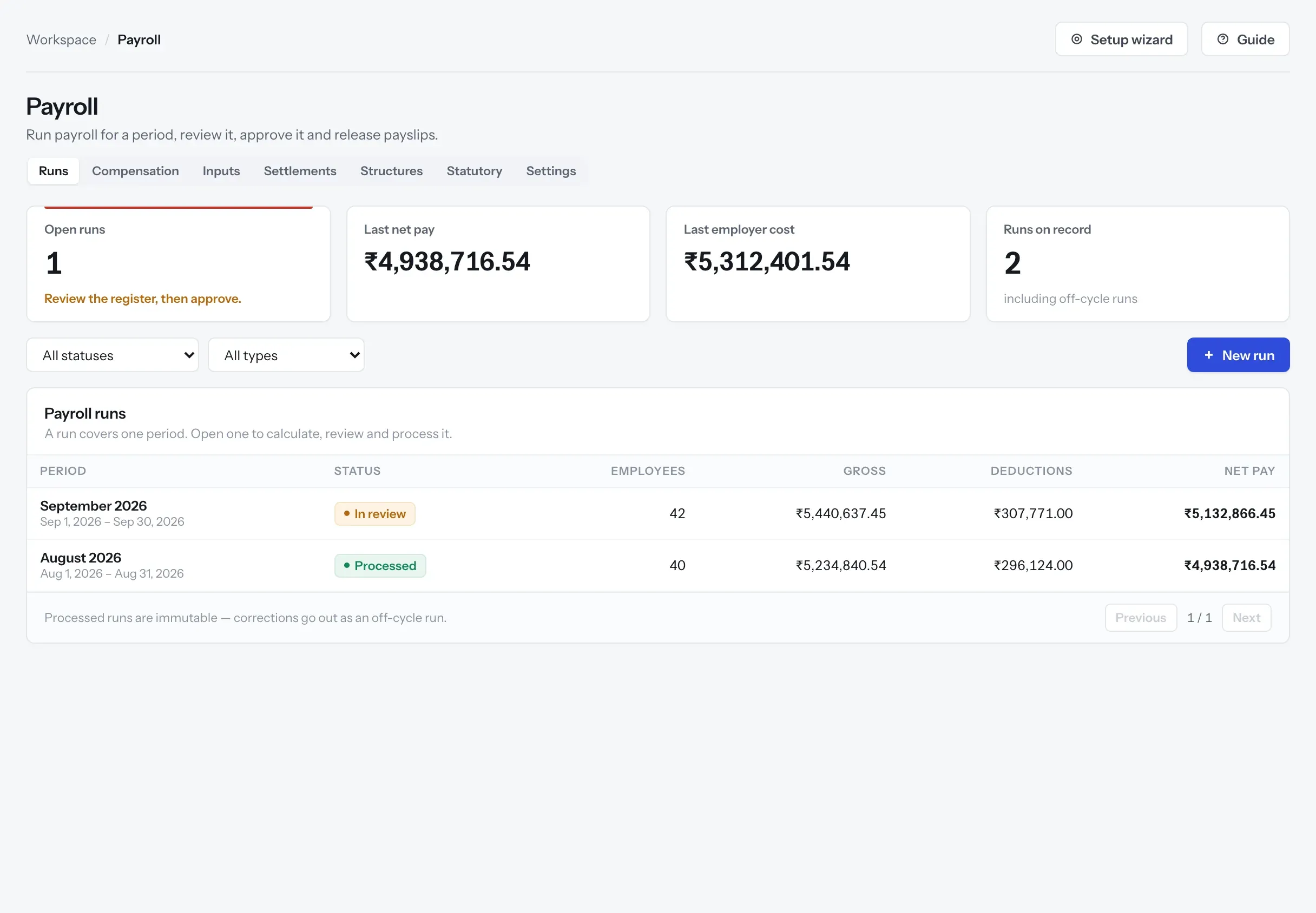Click the Next page button
Viewport: 1316px width, 913px height.
click(x=1246, y=618)
